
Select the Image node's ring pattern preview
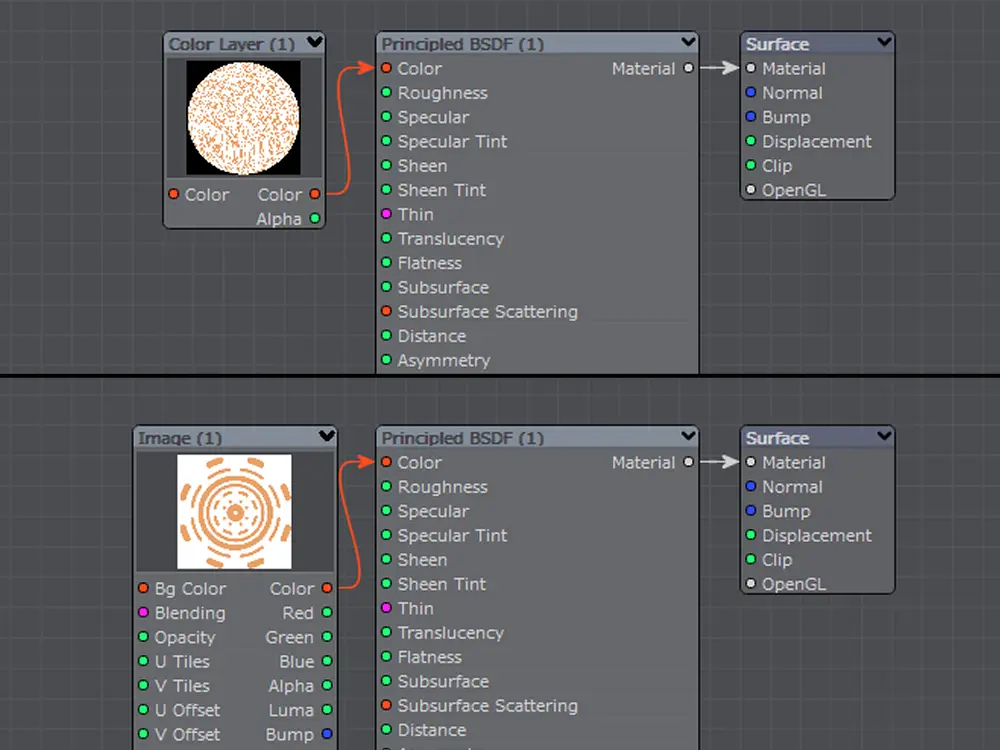coord(235,512)
